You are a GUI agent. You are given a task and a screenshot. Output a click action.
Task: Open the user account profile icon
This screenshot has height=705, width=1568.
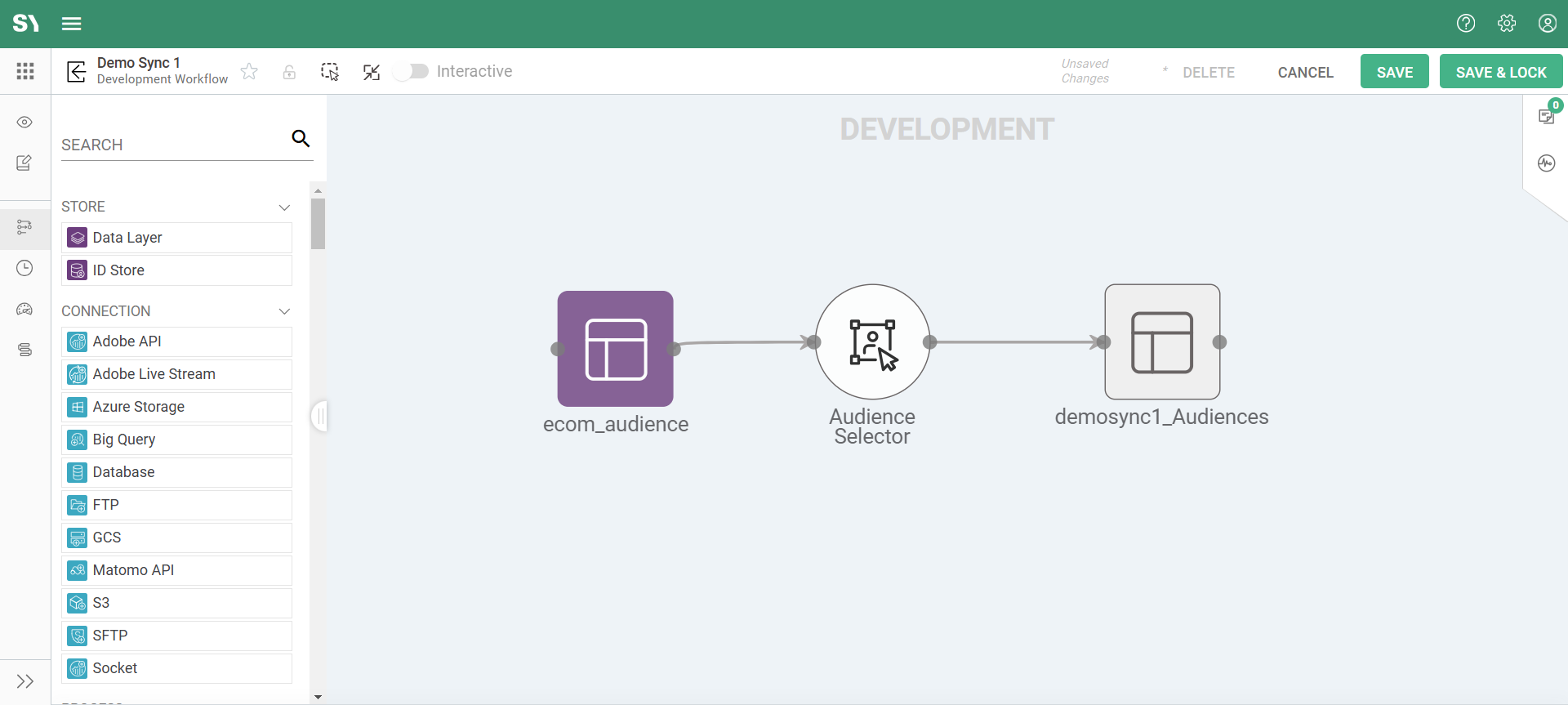(x=1548, y=24)
